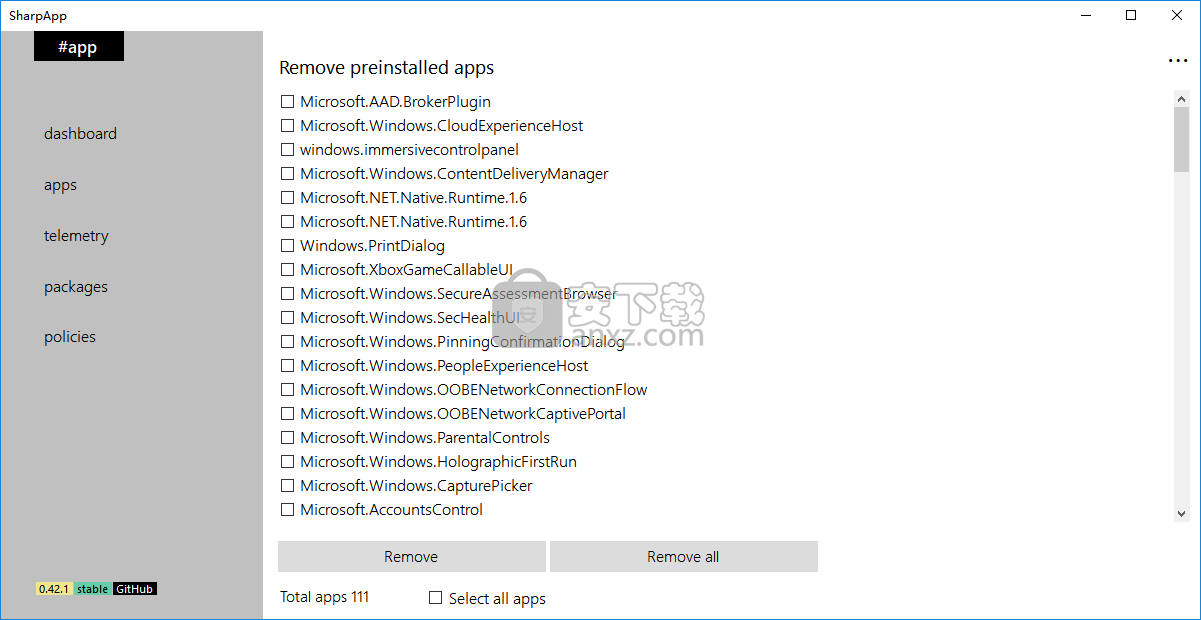The image size is (1201, 620).
Task: Click the stable channel badge
Action: coord(93,589)
